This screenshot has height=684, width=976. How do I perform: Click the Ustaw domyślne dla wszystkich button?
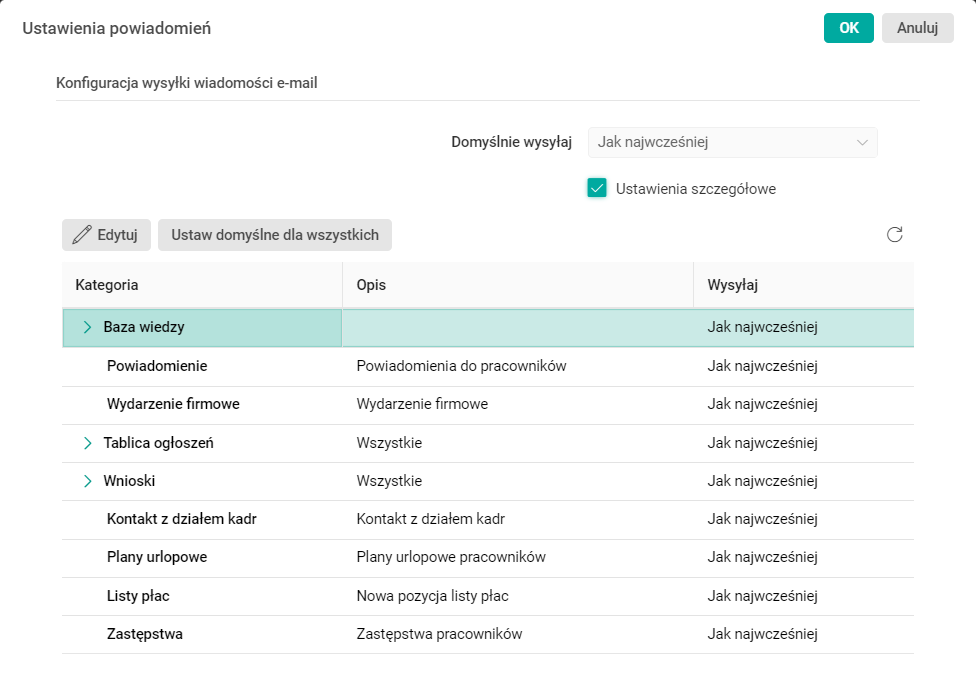point(276,234)
